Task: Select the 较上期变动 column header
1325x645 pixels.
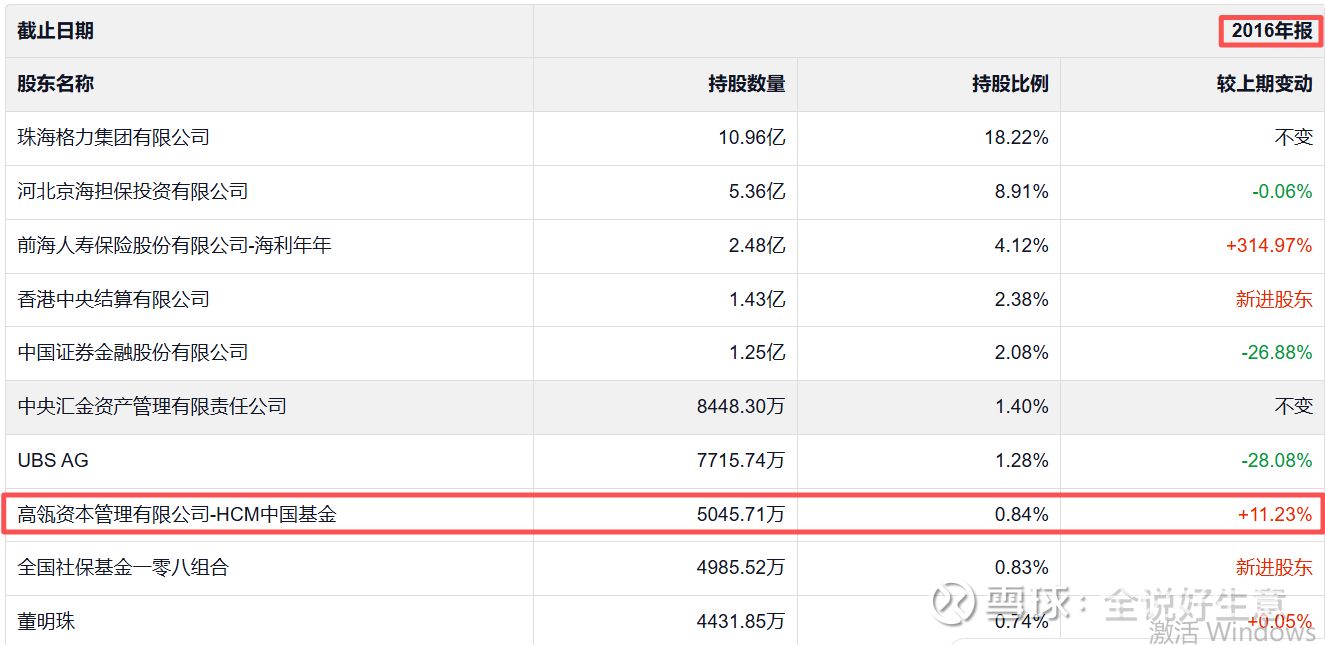Action: coord(1264,84)
